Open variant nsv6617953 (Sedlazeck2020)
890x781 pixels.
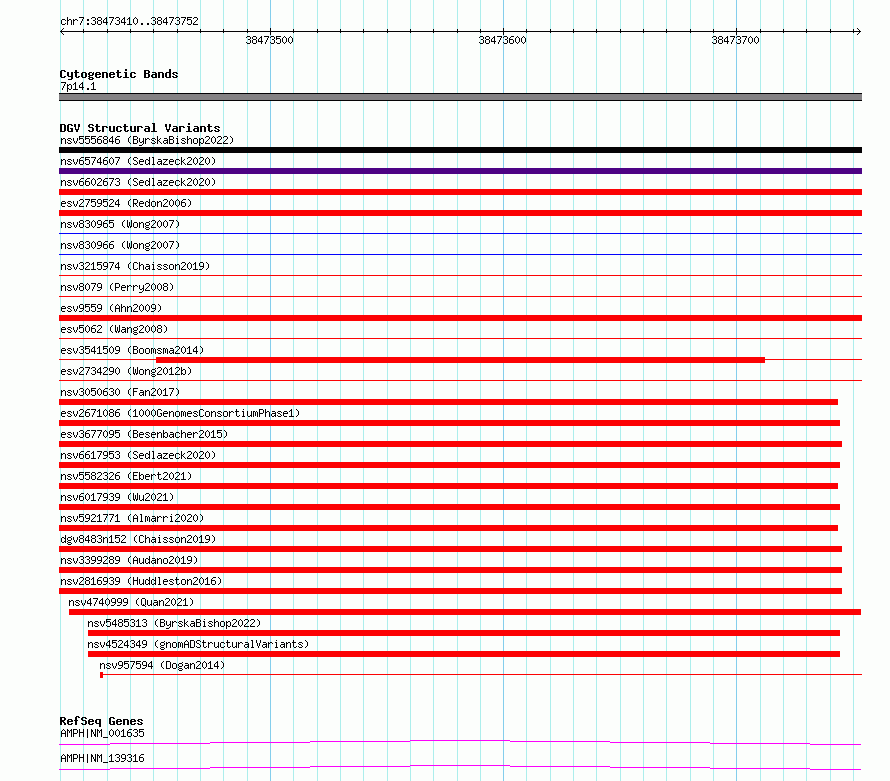pyautogui.click(x=138, y=455)
